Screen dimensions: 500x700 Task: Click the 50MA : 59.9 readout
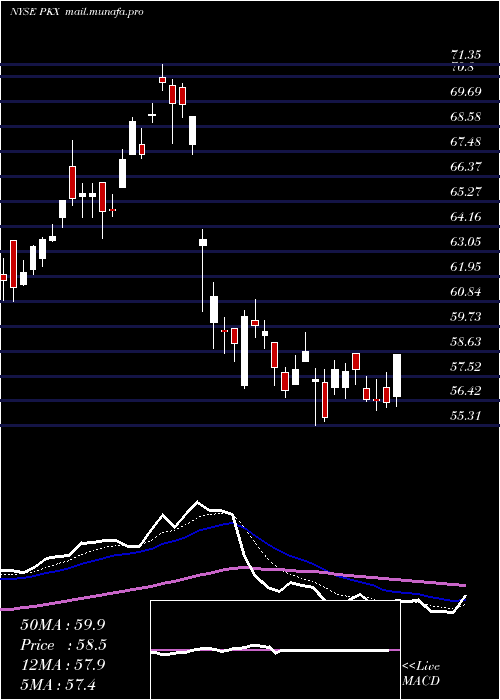63,625
